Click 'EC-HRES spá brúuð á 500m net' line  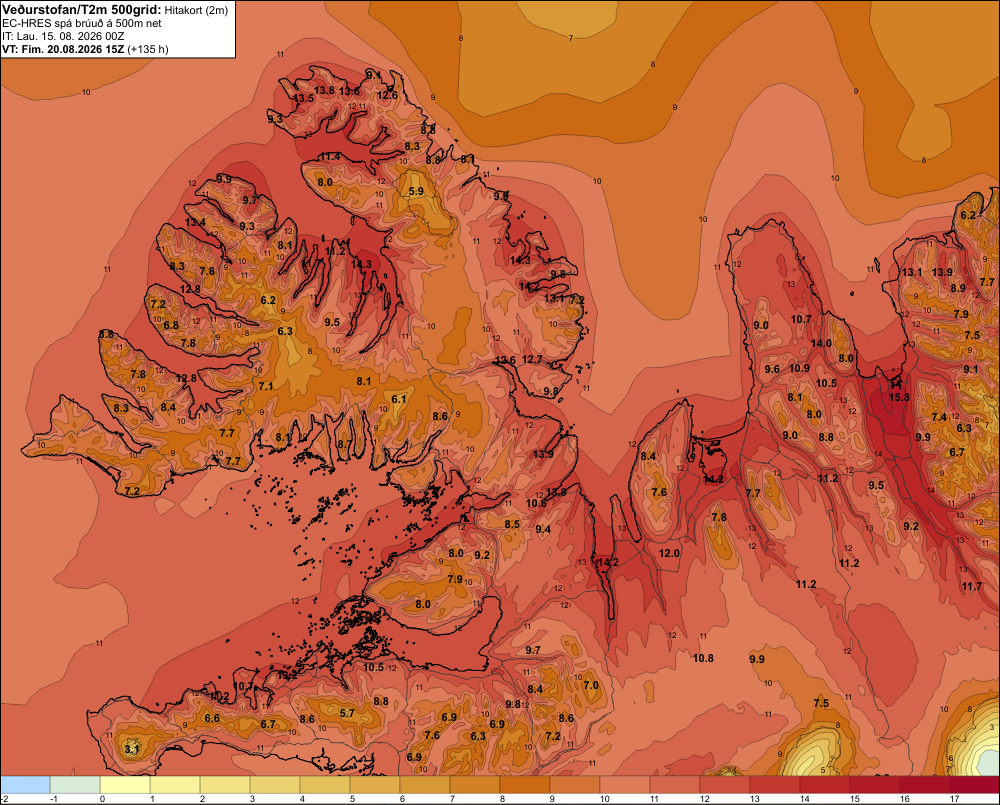pos(82,23)
